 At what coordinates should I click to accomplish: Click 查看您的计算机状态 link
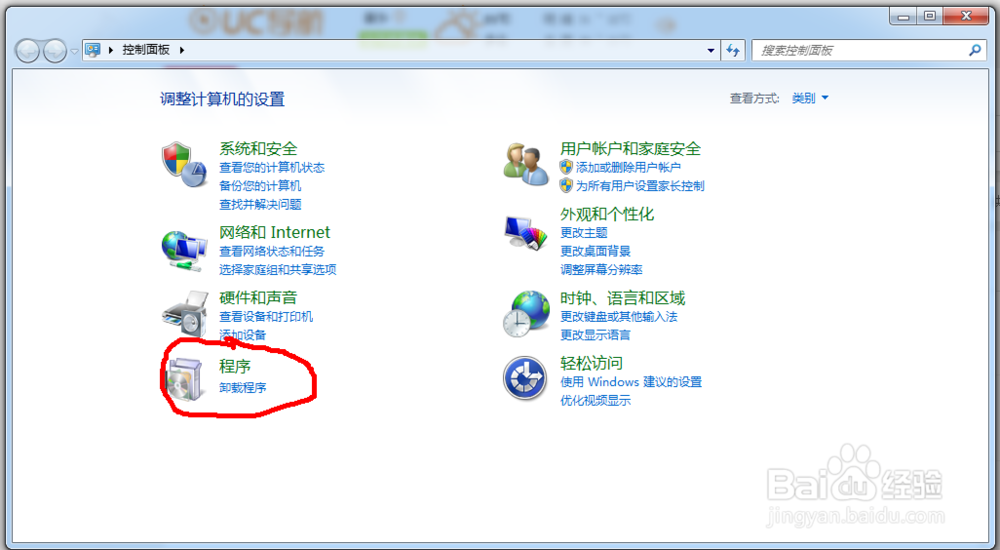(272, 168)
